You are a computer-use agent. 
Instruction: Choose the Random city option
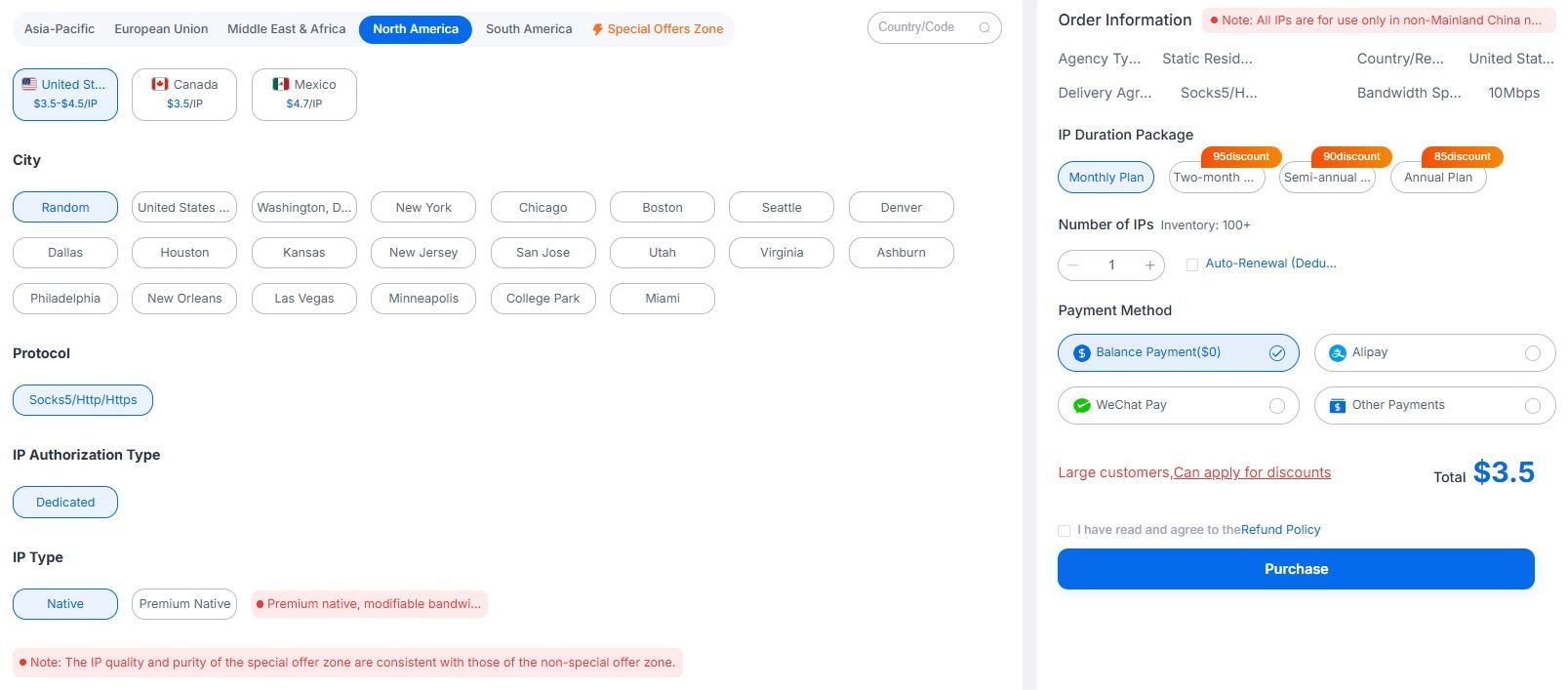(x=65, y=208)
